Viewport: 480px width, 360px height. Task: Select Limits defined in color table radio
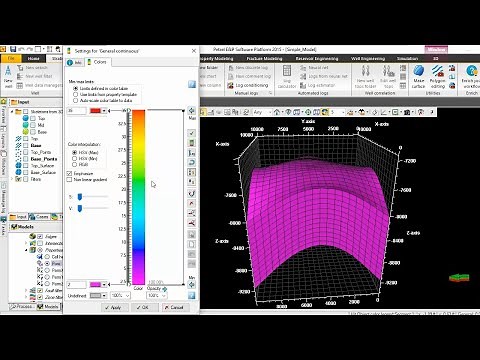75,89
